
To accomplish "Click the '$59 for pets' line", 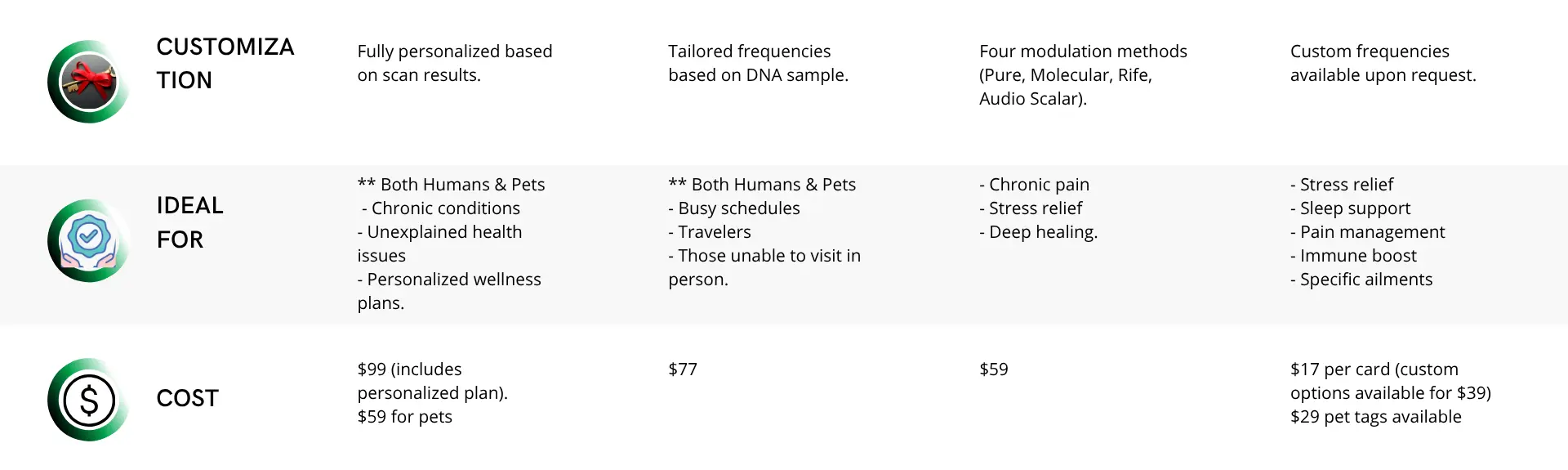I will (404, 417).
